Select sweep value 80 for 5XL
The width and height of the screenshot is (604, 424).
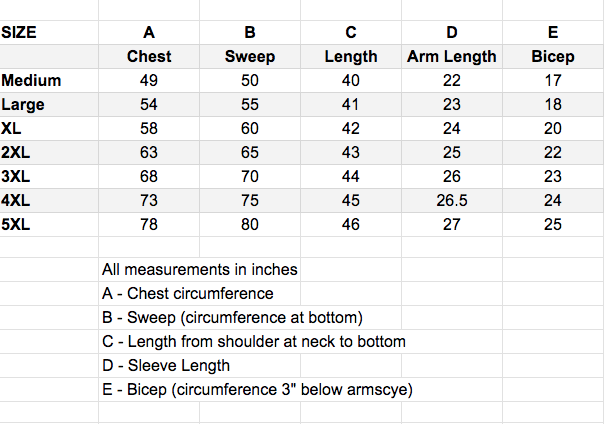(x=250, y=224)
